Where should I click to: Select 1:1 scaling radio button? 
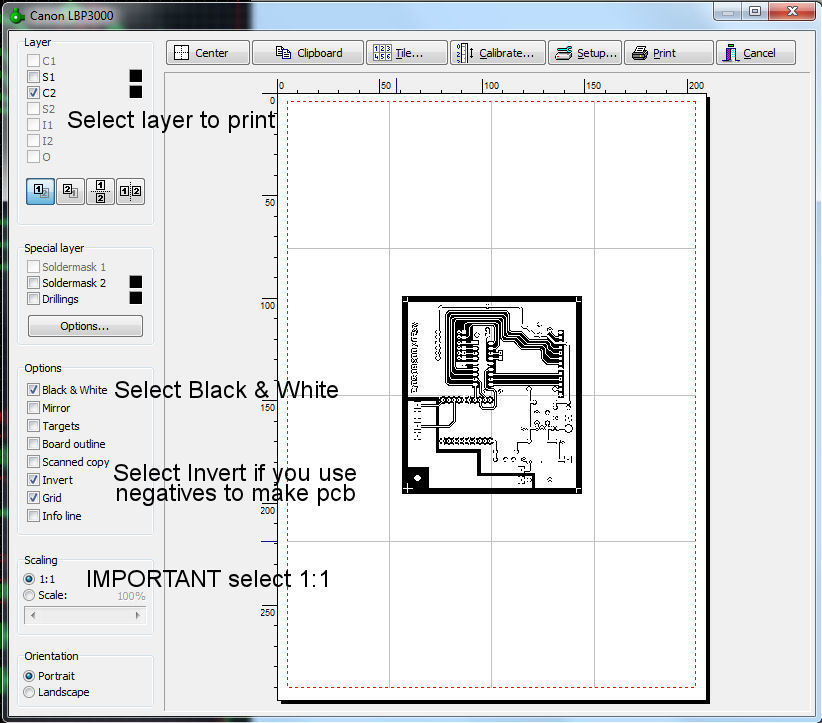[29, 579]
